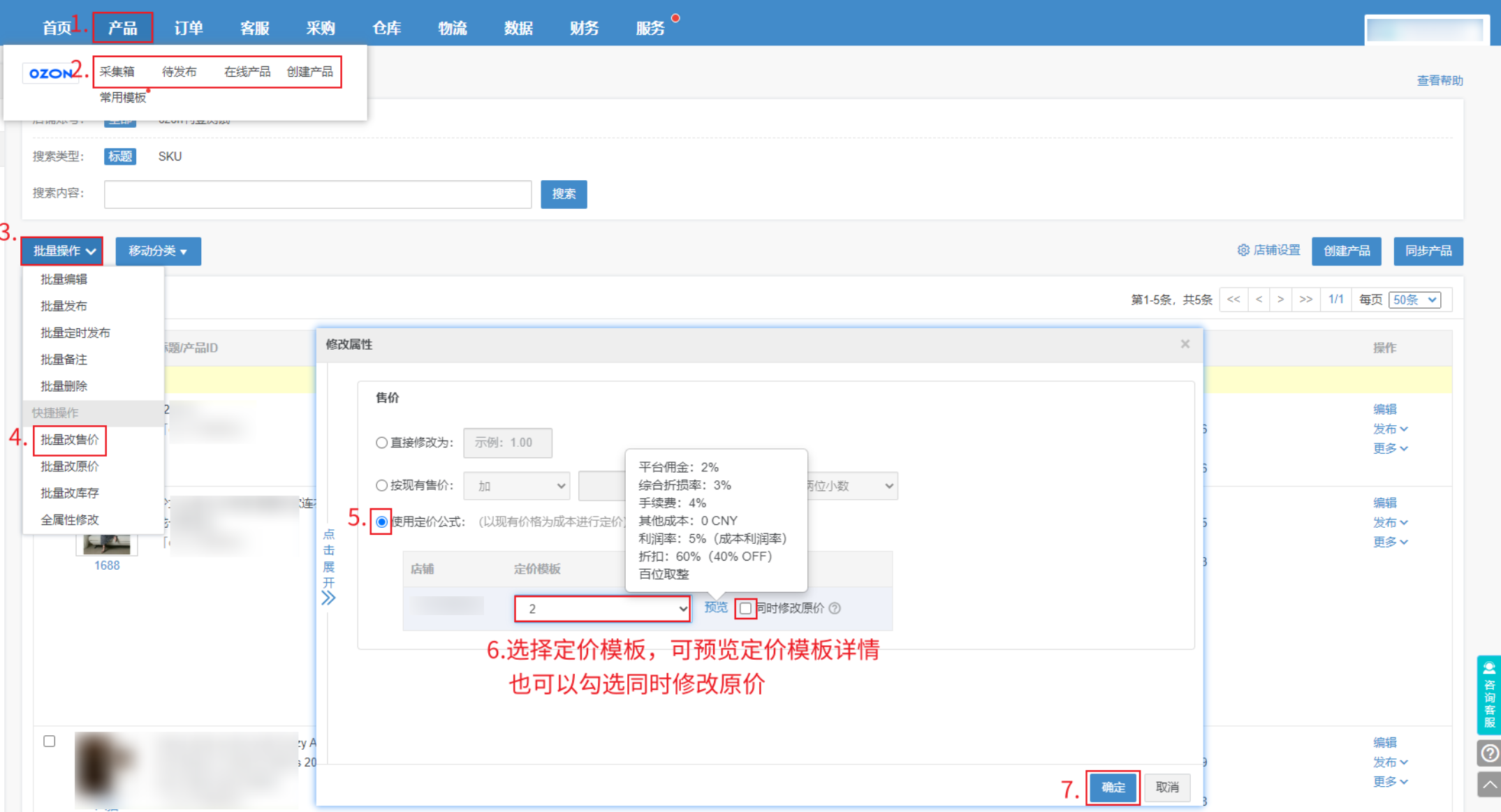Open the 订单 top menu
The width and height of the screenshot is (1501, 812).
189,28
